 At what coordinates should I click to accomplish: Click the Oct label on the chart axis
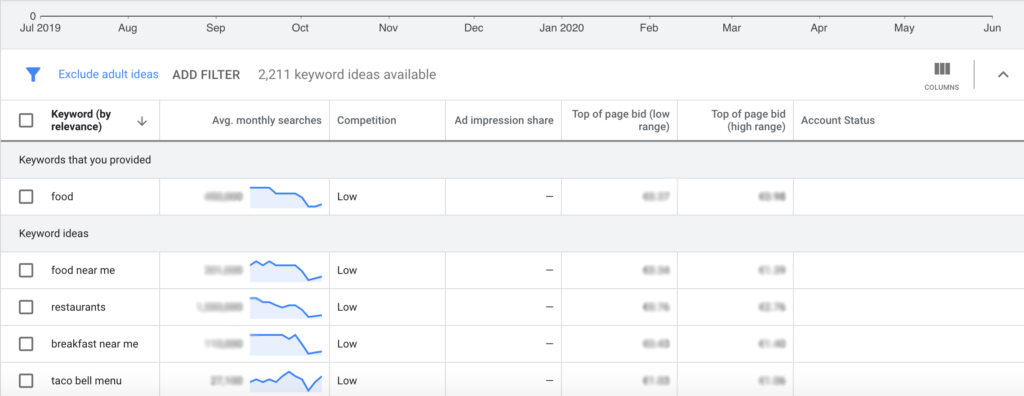300,28
